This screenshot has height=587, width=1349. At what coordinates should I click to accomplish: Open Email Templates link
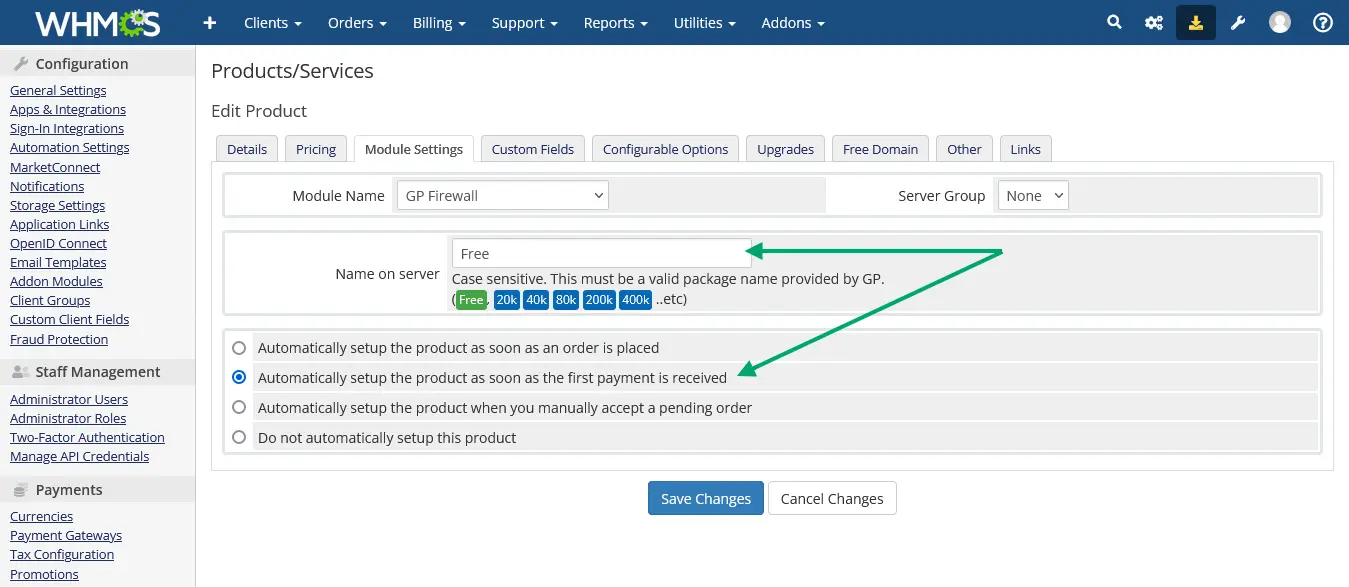[x=58, y=262]
